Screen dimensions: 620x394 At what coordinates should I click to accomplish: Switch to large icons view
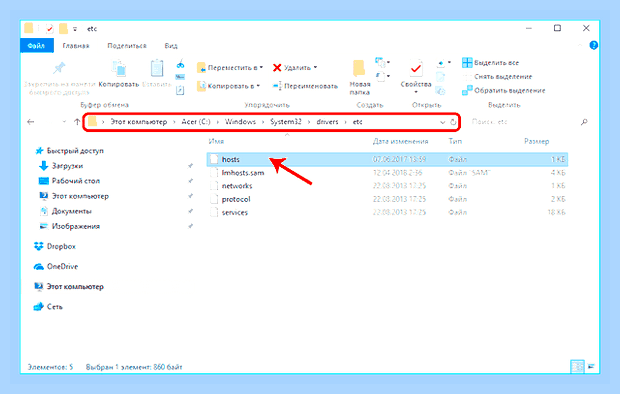click(x=591, y=367)
